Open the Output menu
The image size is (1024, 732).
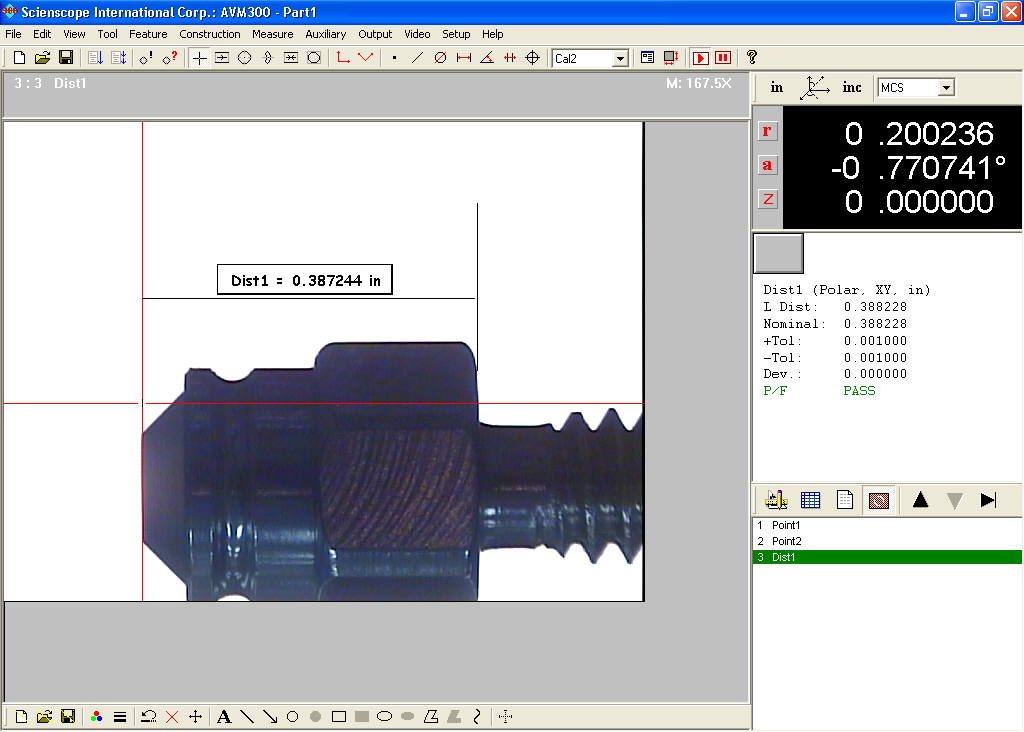point(375,34)
